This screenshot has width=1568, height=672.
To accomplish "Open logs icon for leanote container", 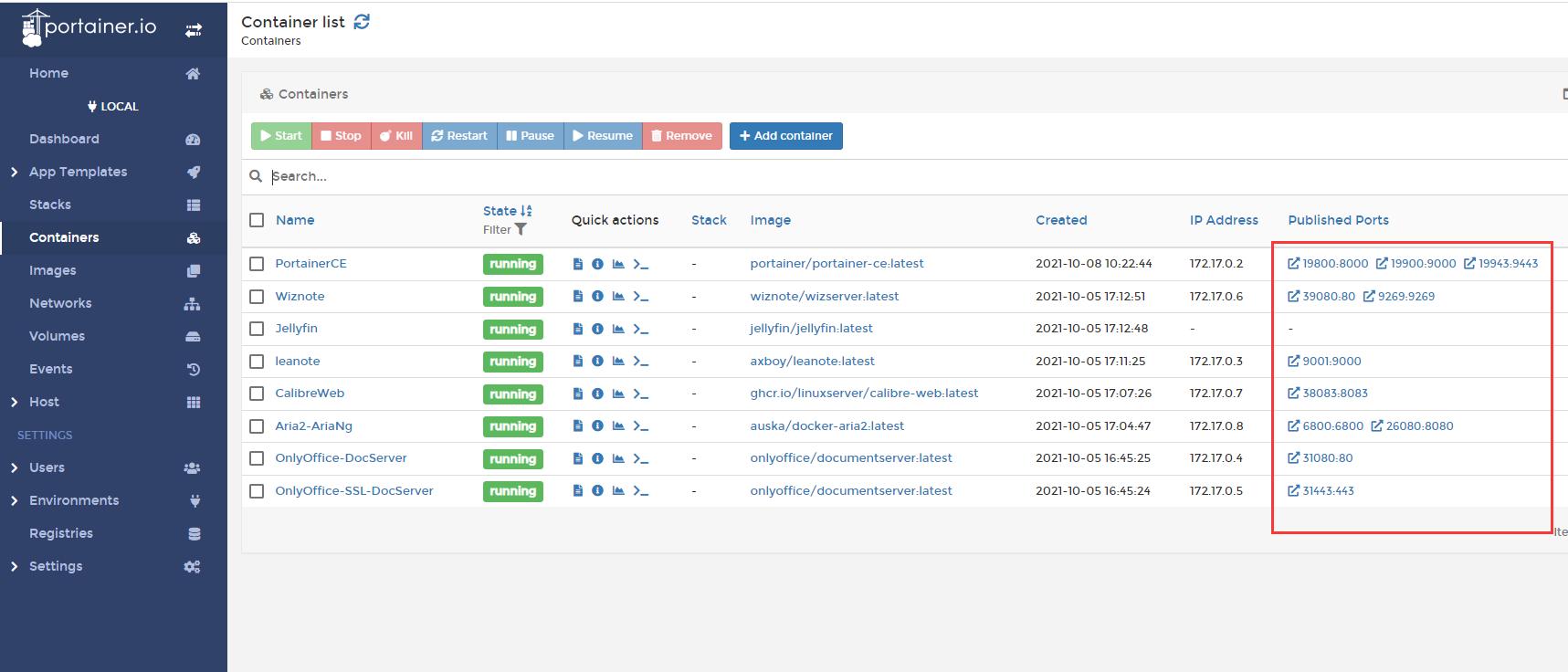I will tap(577, 362).
